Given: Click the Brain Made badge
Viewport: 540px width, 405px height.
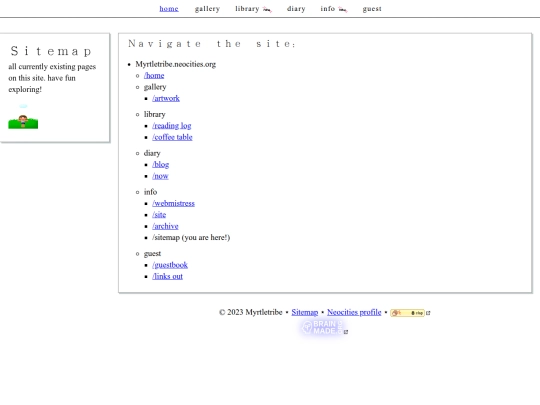Looking at the screenshot, I should click(x=322, y=328).
